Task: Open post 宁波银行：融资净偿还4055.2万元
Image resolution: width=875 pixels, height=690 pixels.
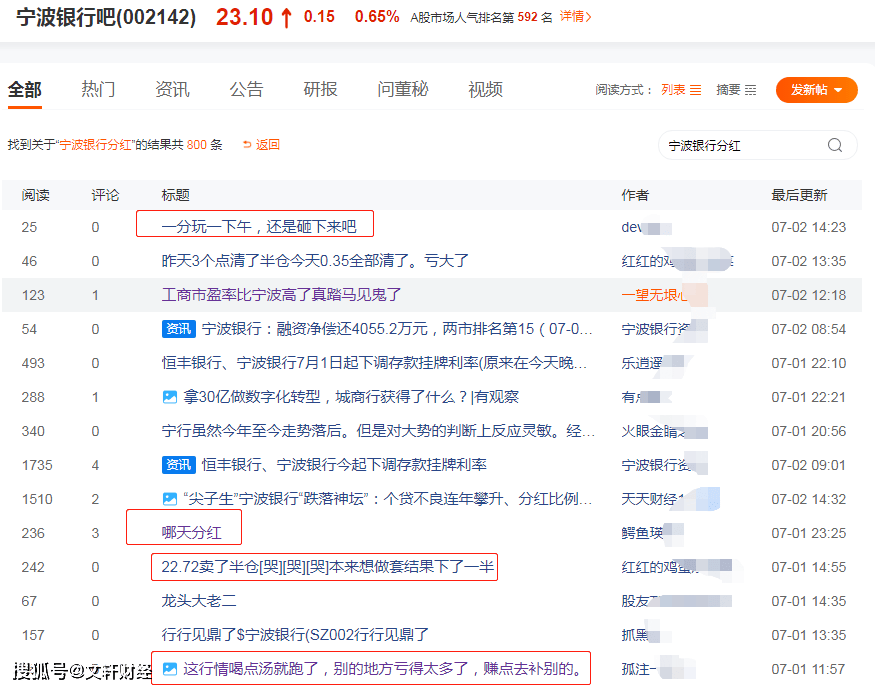Action: click(x=397, y=329)
